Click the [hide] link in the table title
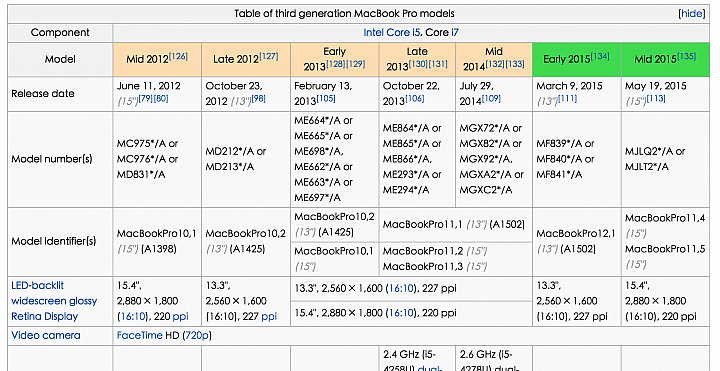 coord(692,14)
